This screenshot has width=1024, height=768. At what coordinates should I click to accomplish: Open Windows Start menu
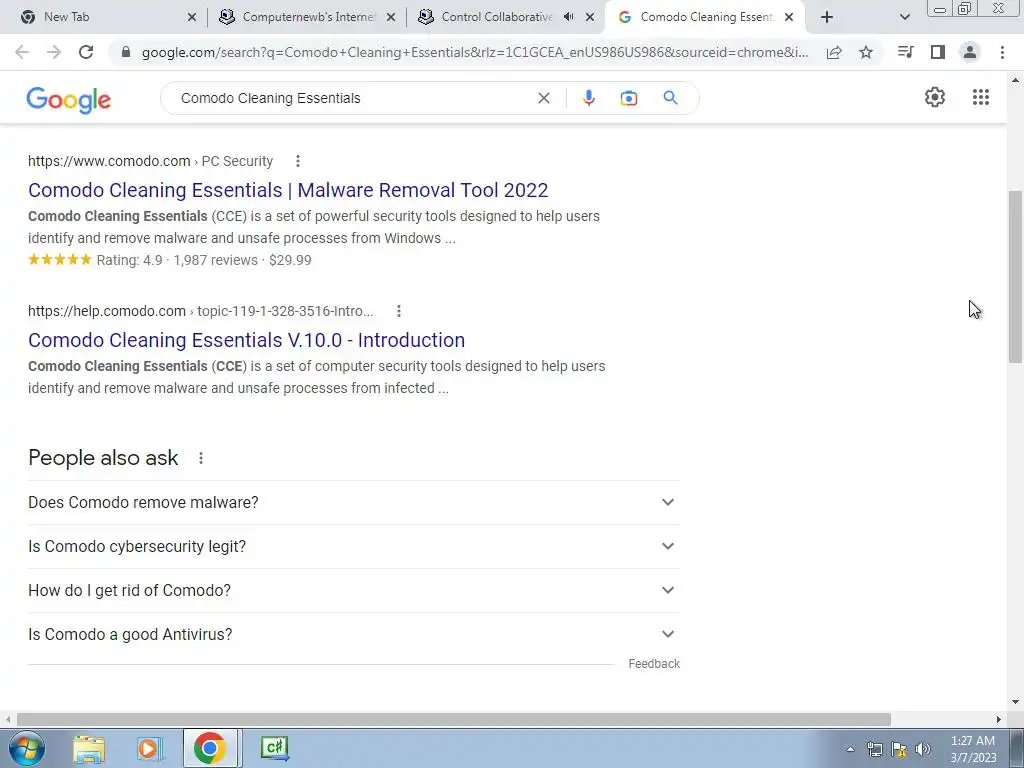26,748
